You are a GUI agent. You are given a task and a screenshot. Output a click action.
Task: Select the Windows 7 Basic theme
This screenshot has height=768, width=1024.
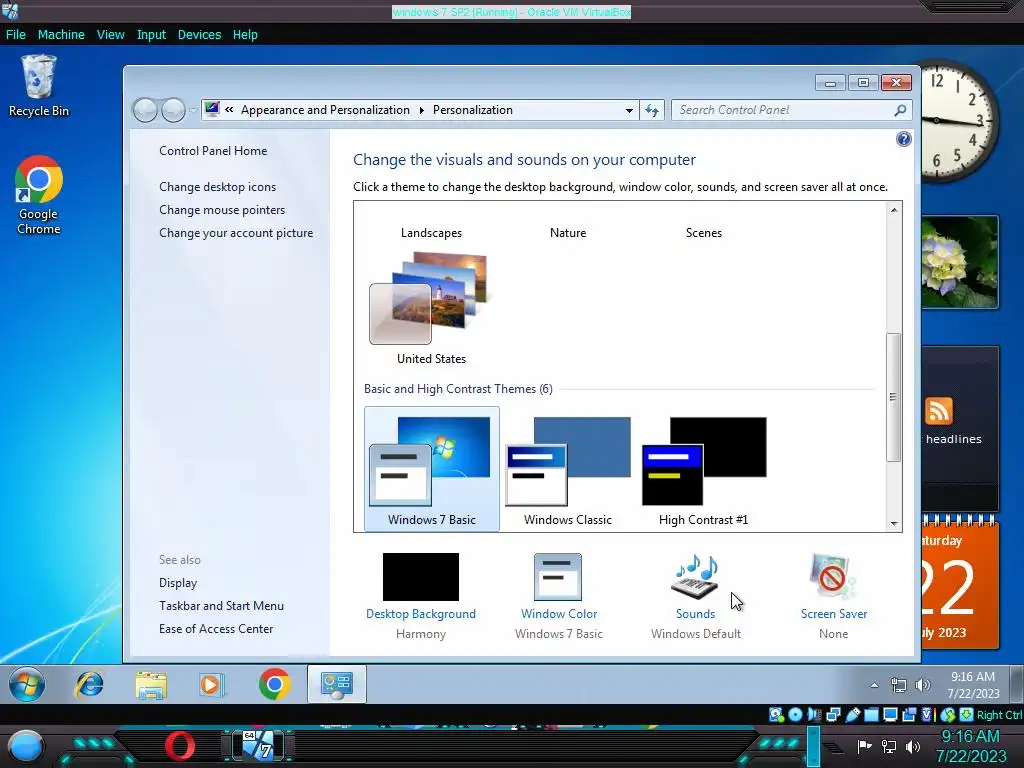coord(432,469)
